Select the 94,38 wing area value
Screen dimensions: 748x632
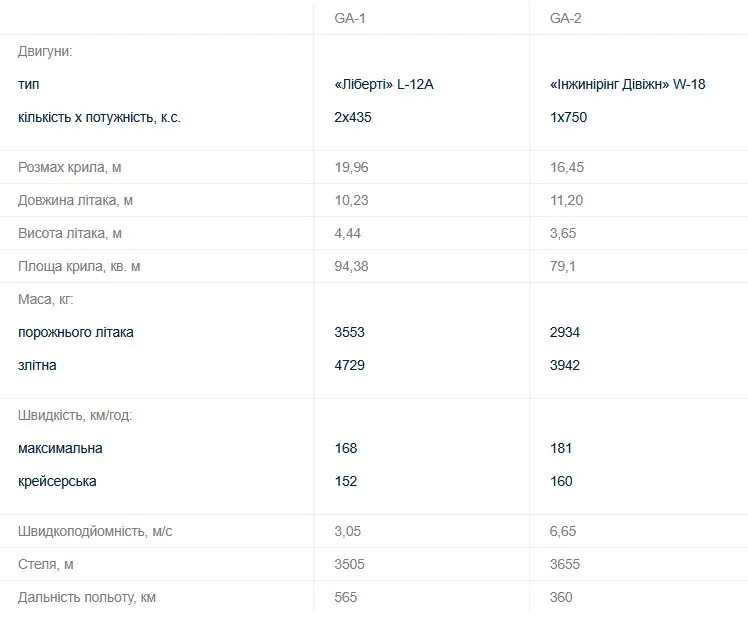(x=351, y=266)
